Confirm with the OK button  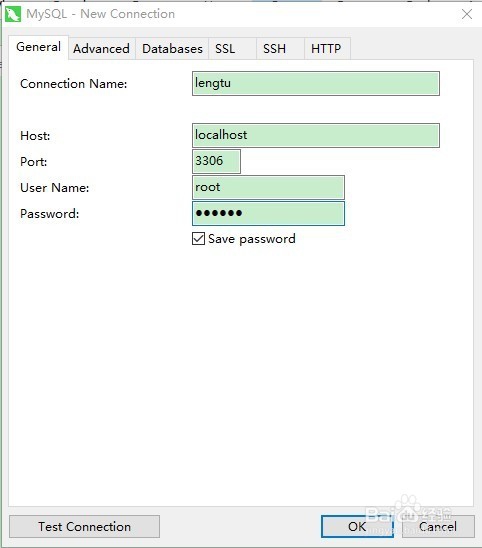[x=357, y=526]
